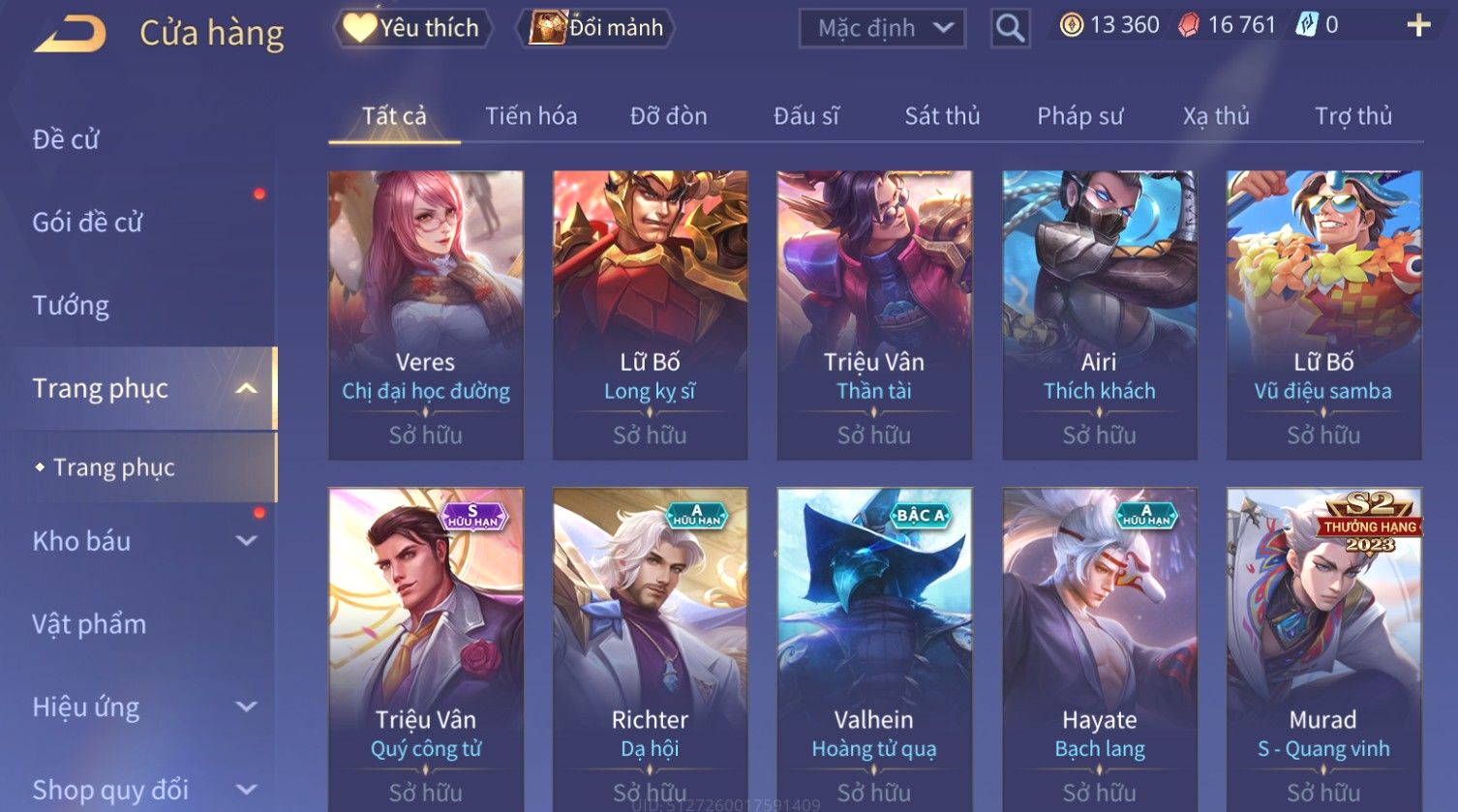Tap the plus icon to add currency
The width and height of the screenshot is (1458, 812).
coord(1418,26)
